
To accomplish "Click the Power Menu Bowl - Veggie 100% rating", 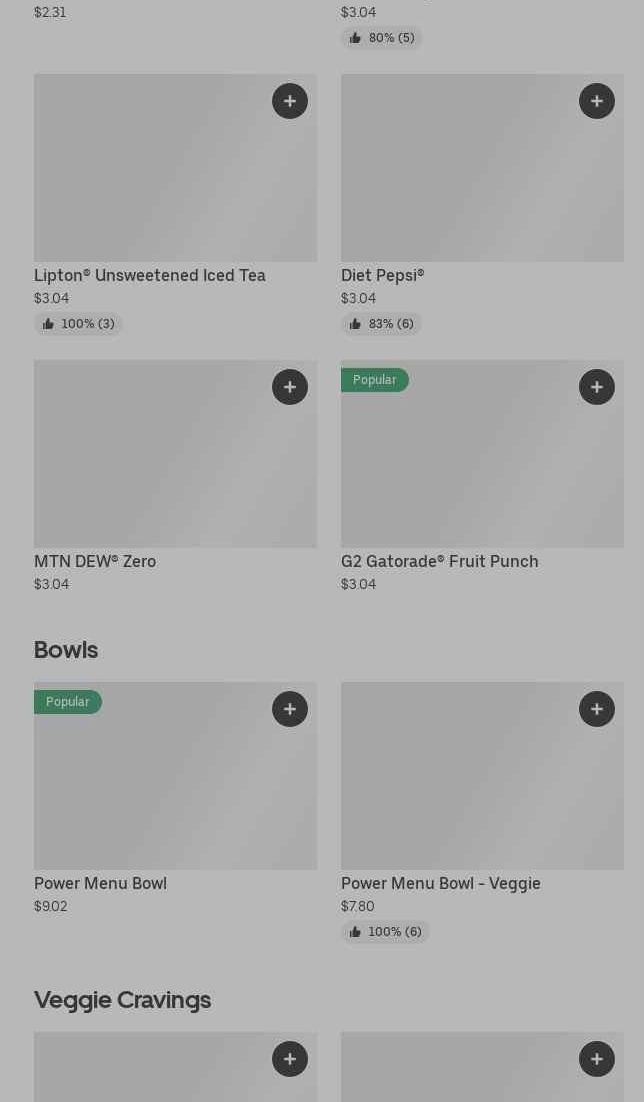I will (385, 932).
